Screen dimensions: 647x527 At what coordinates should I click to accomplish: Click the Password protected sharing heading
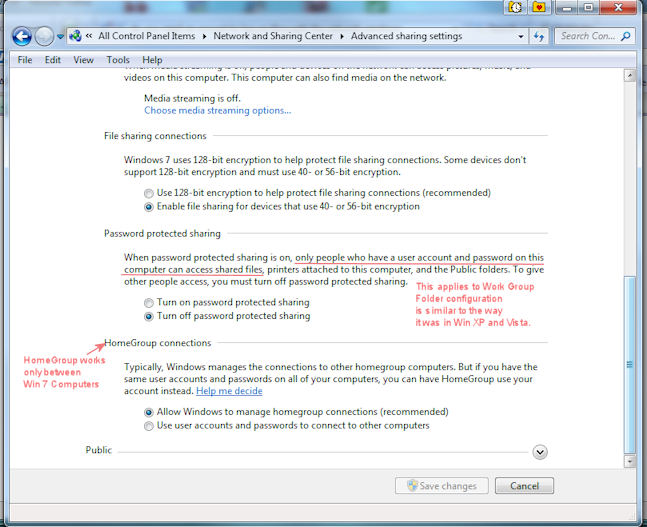click(x=162, y=234)
